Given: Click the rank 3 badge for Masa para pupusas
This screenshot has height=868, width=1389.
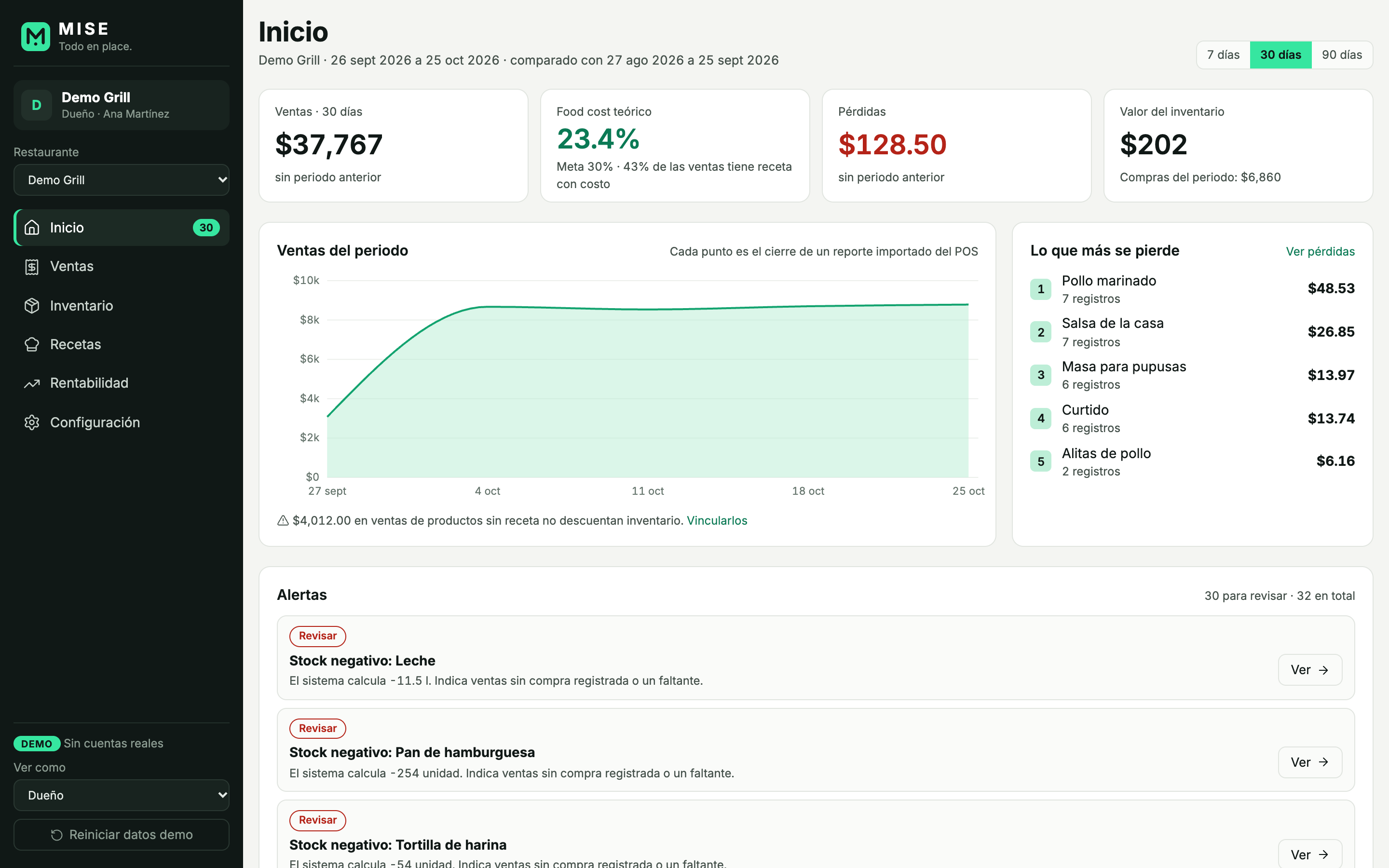Looking at the screenshot, I should point(1041,375).
